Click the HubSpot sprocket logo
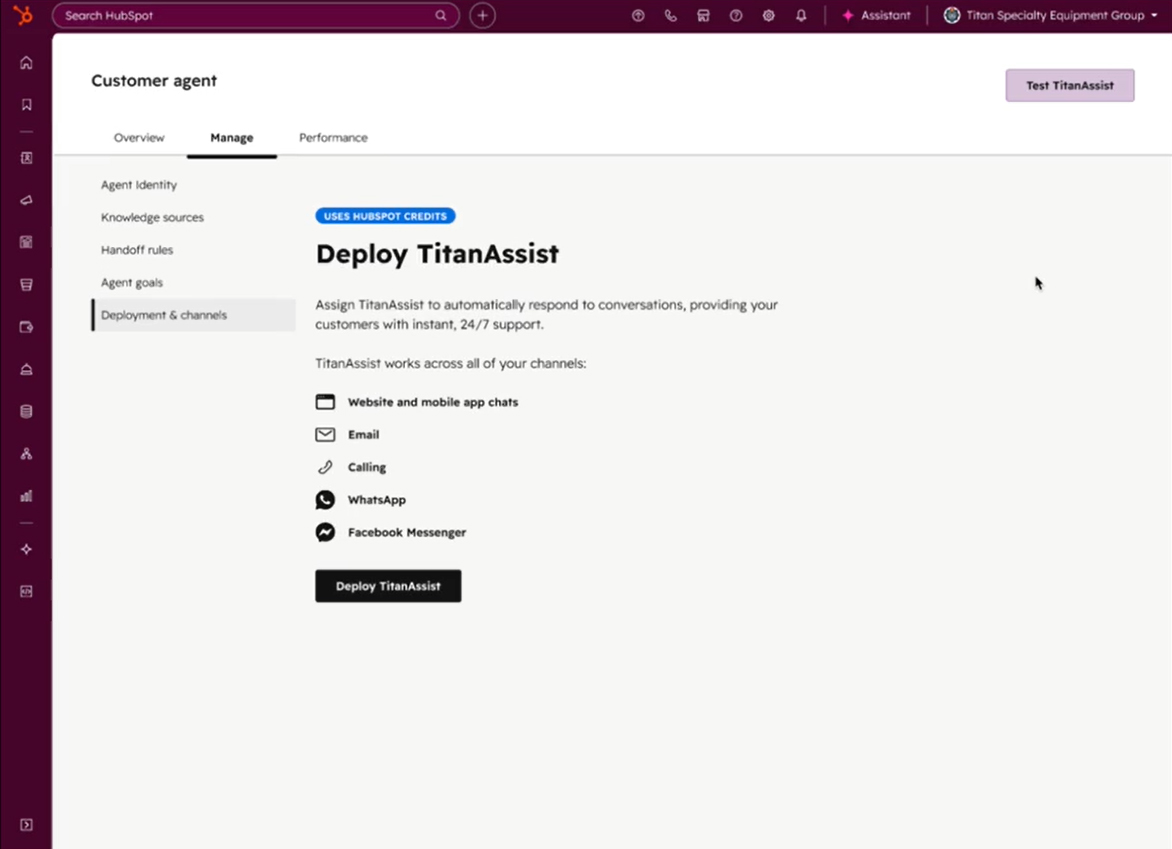This screenshot has width=1172, height=849. (23, 15)
